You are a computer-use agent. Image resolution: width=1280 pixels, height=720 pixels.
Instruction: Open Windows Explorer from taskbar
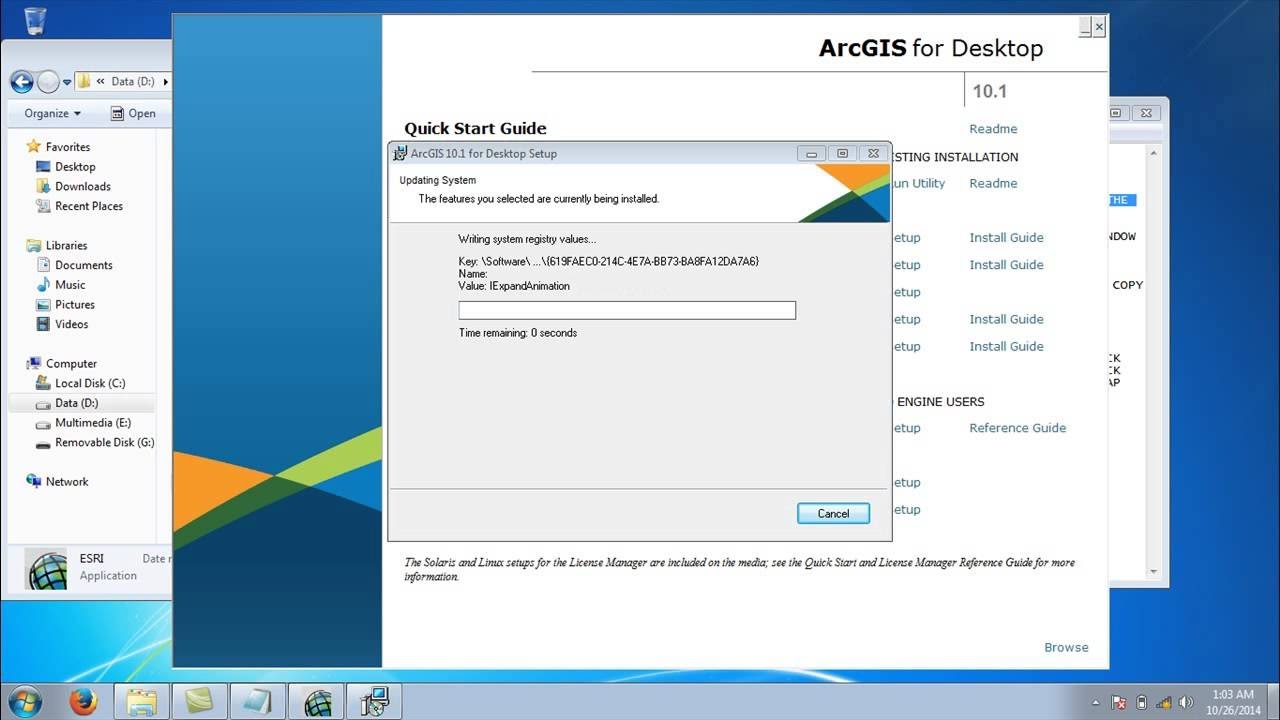142,701
